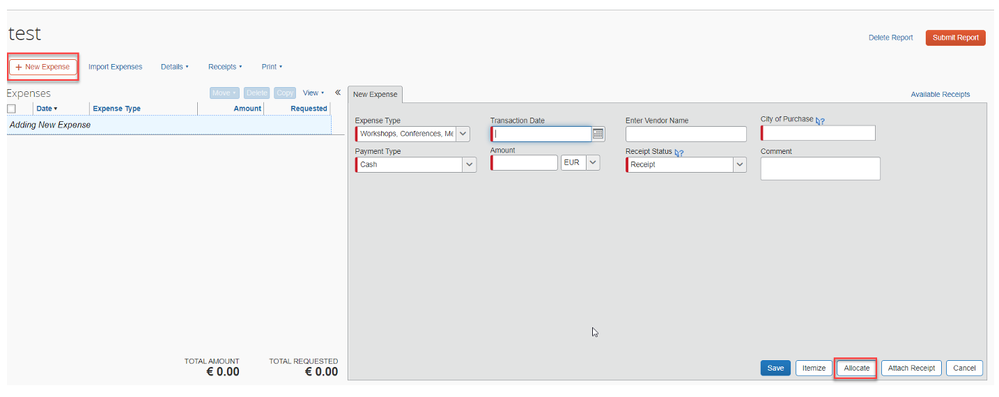
Task: Expand the Receipt Status dropdown arrow
Action: pos(740,164)
